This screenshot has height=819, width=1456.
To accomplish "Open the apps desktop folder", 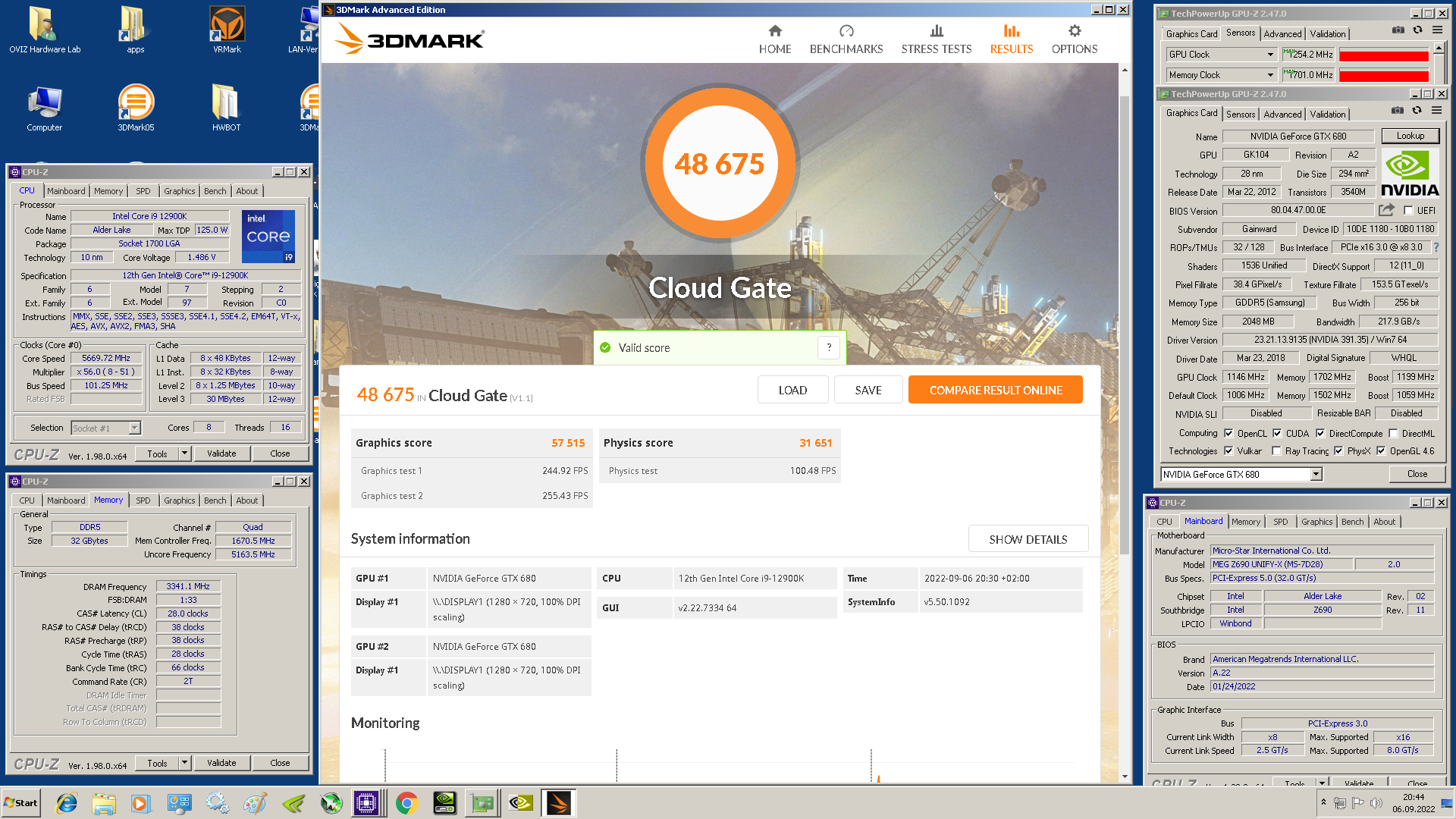I will tap(135, 30).
